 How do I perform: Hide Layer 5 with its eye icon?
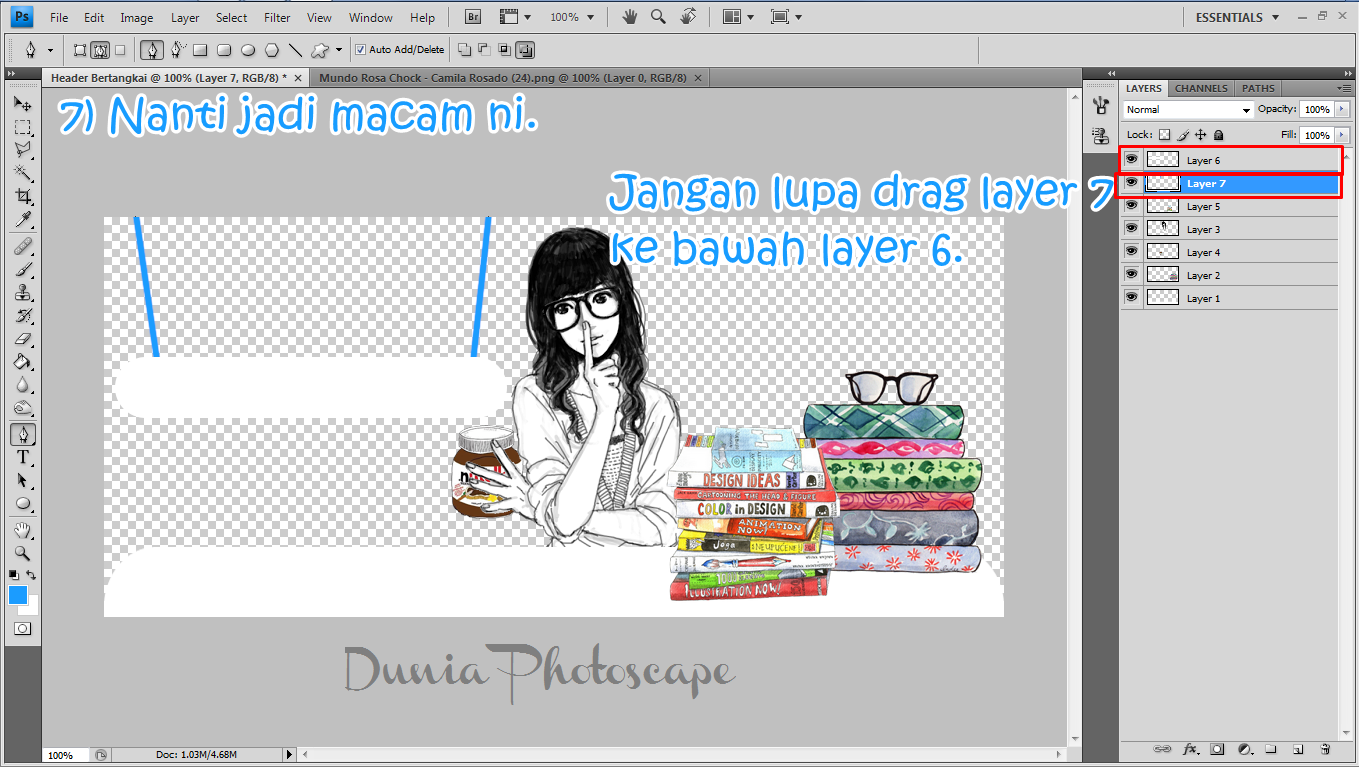(1131, 206)
